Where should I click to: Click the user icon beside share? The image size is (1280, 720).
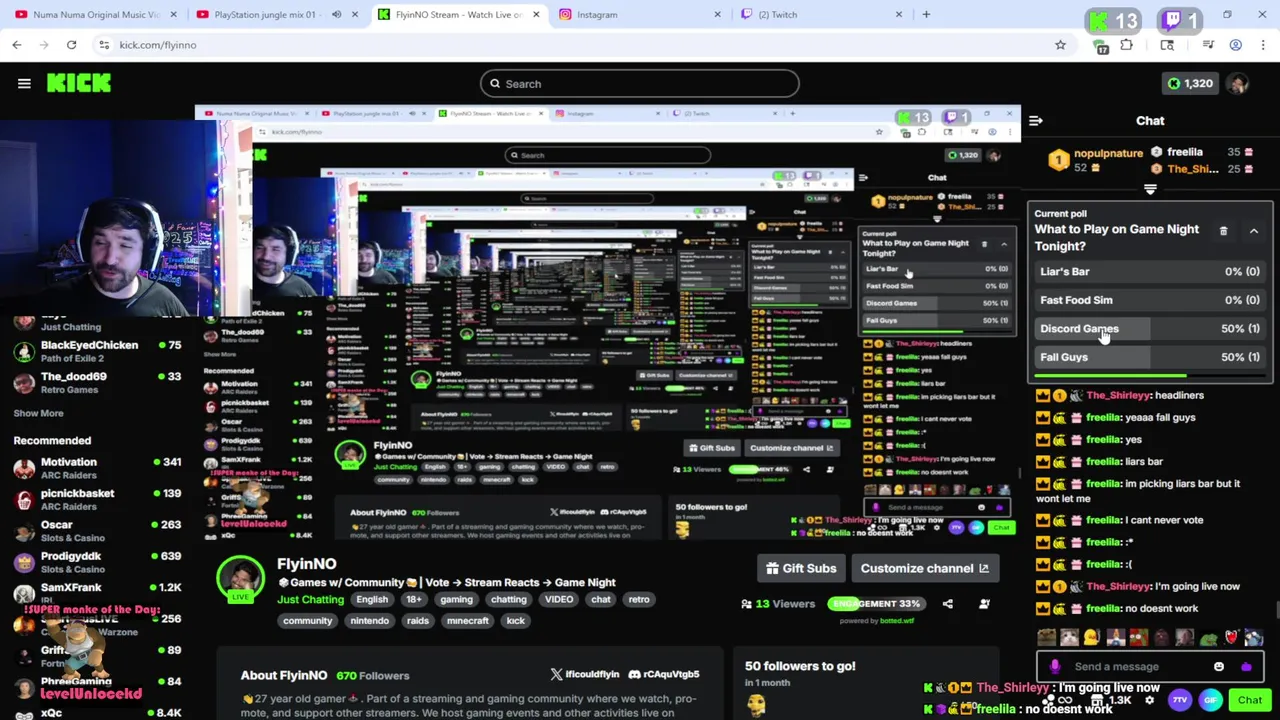(984, 604)
